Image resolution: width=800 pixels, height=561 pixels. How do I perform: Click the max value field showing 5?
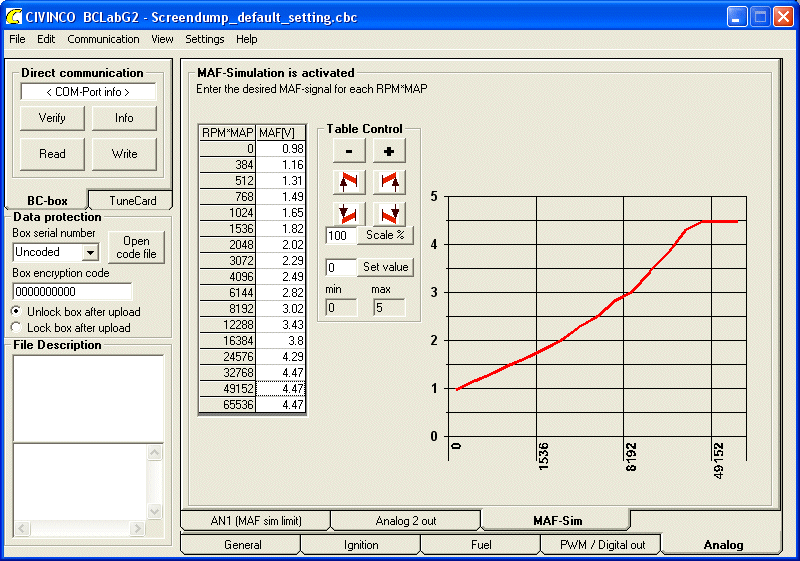389,308
